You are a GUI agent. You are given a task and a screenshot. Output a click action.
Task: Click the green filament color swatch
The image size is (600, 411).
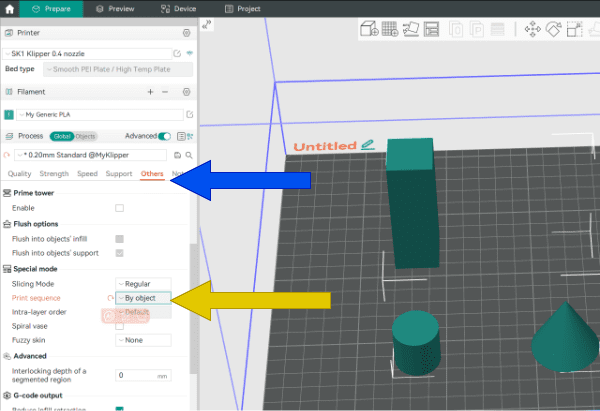coord(9,114)
